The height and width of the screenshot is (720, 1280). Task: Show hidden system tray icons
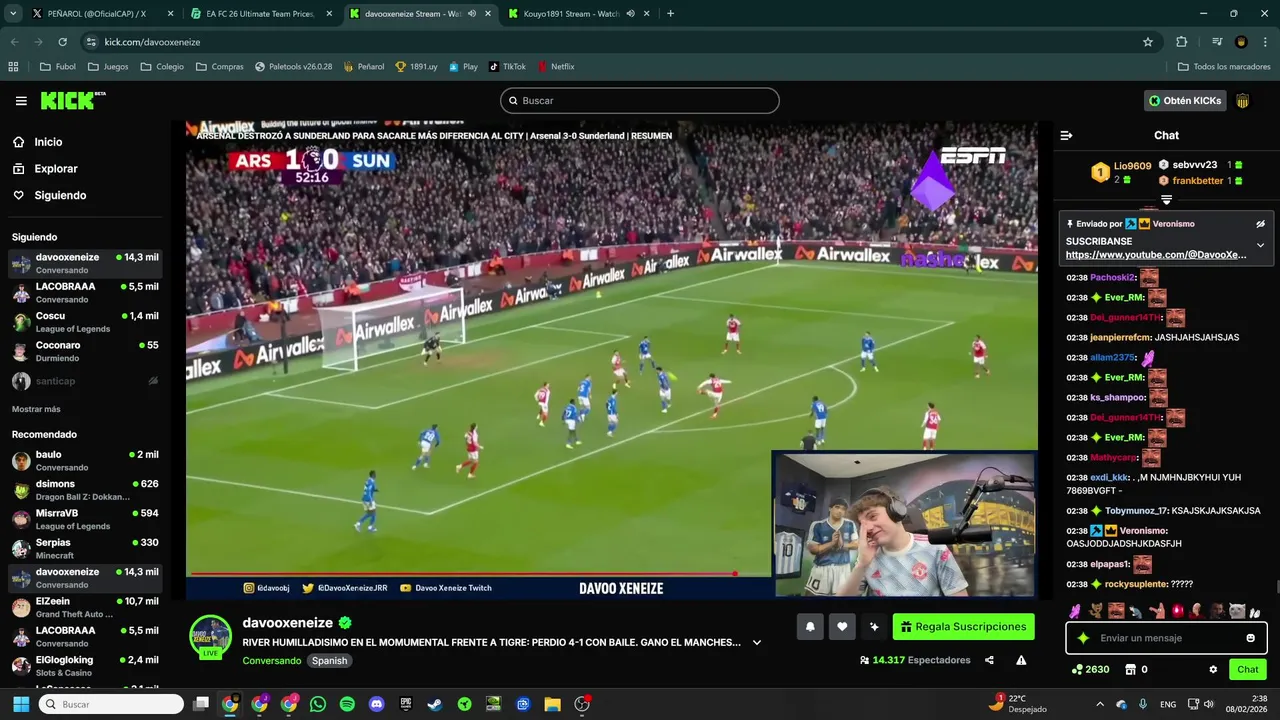[x=1100, y=704]
